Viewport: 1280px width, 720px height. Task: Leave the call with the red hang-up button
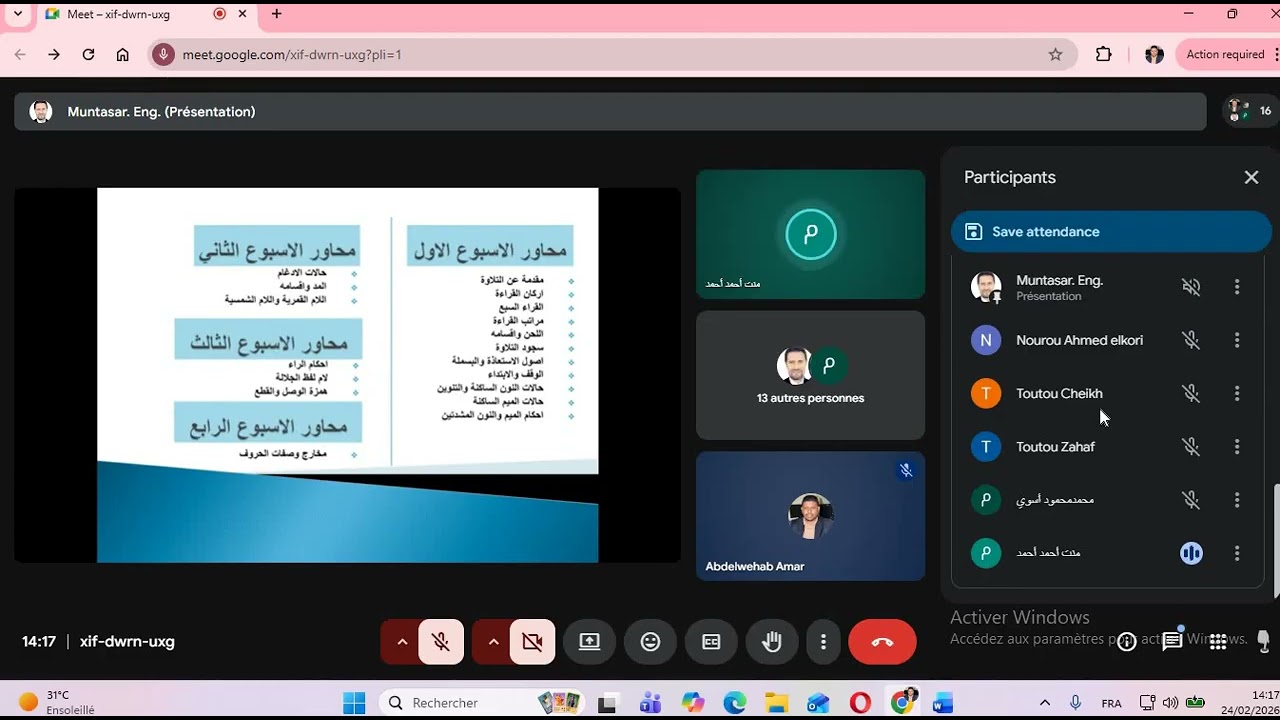[x=882, y=642]
